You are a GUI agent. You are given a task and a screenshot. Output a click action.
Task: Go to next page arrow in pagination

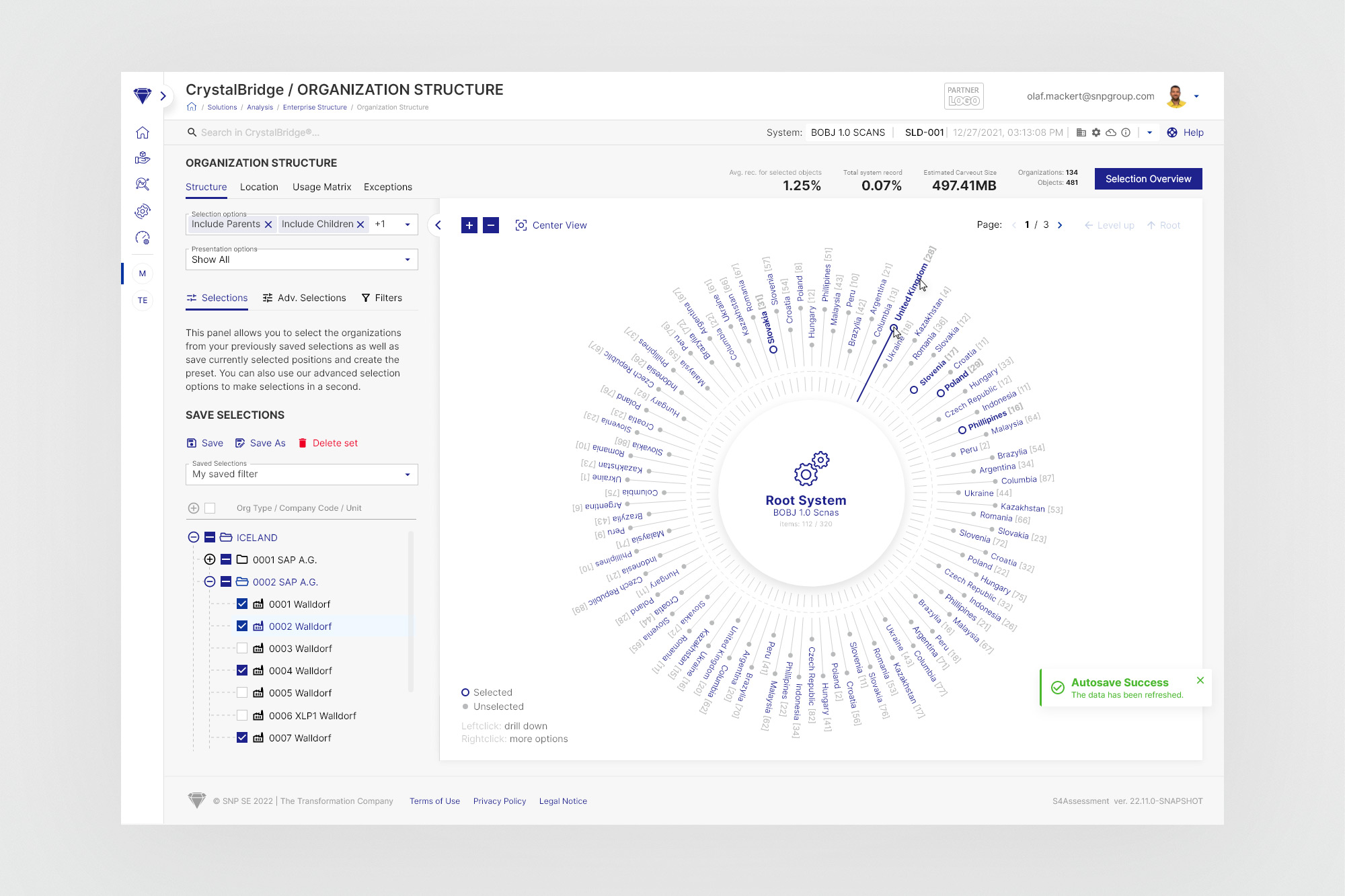click(x=1060, y=225)
